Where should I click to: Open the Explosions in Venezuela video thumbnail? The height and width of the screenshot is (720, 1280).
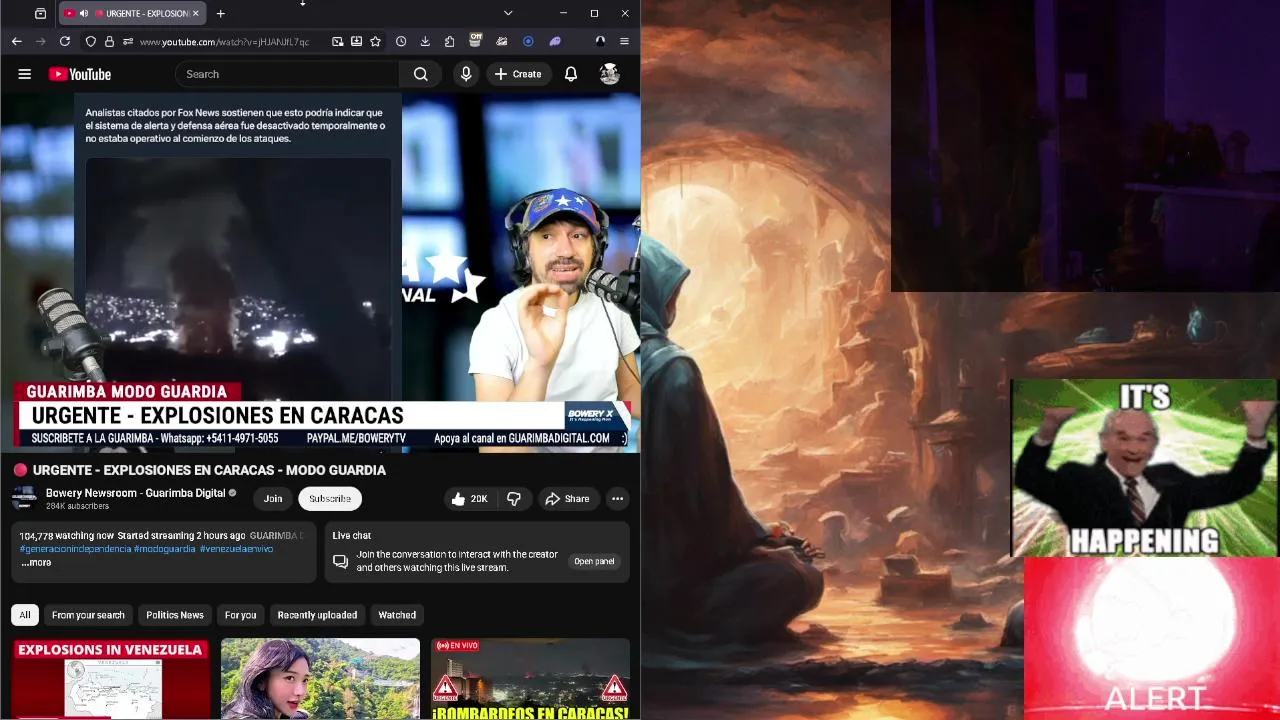111,679
